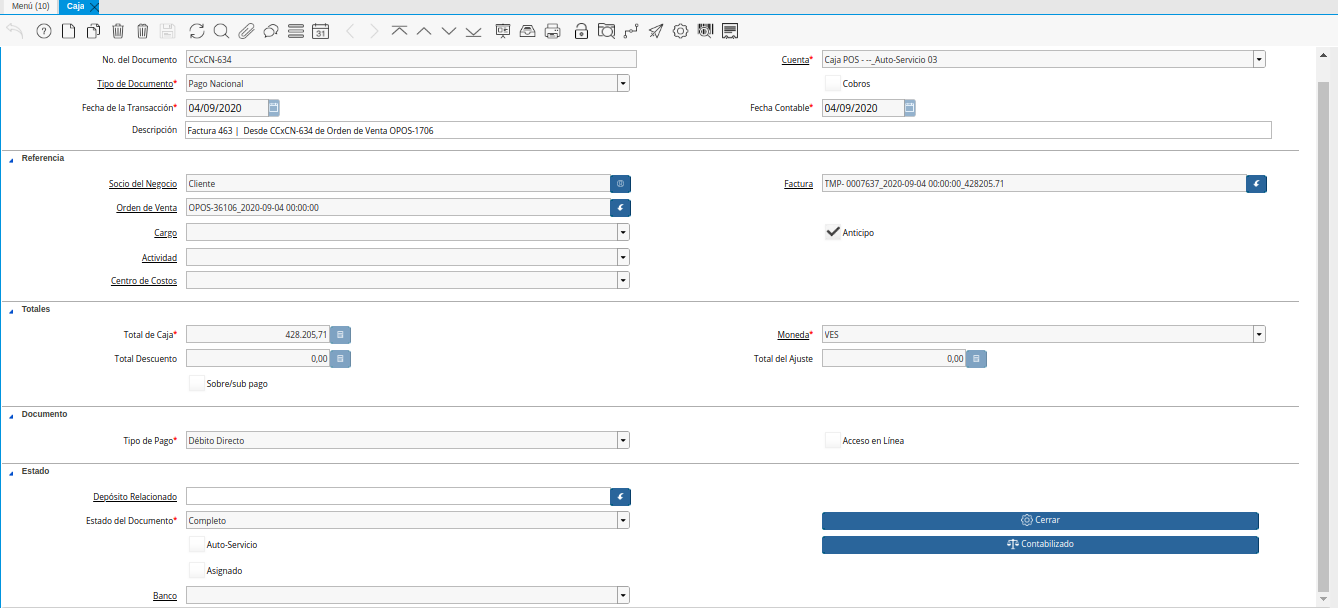The image size is (1338, 608).
Task: Click the Refresh icon in the toolbar
Action: click(196, 31)
